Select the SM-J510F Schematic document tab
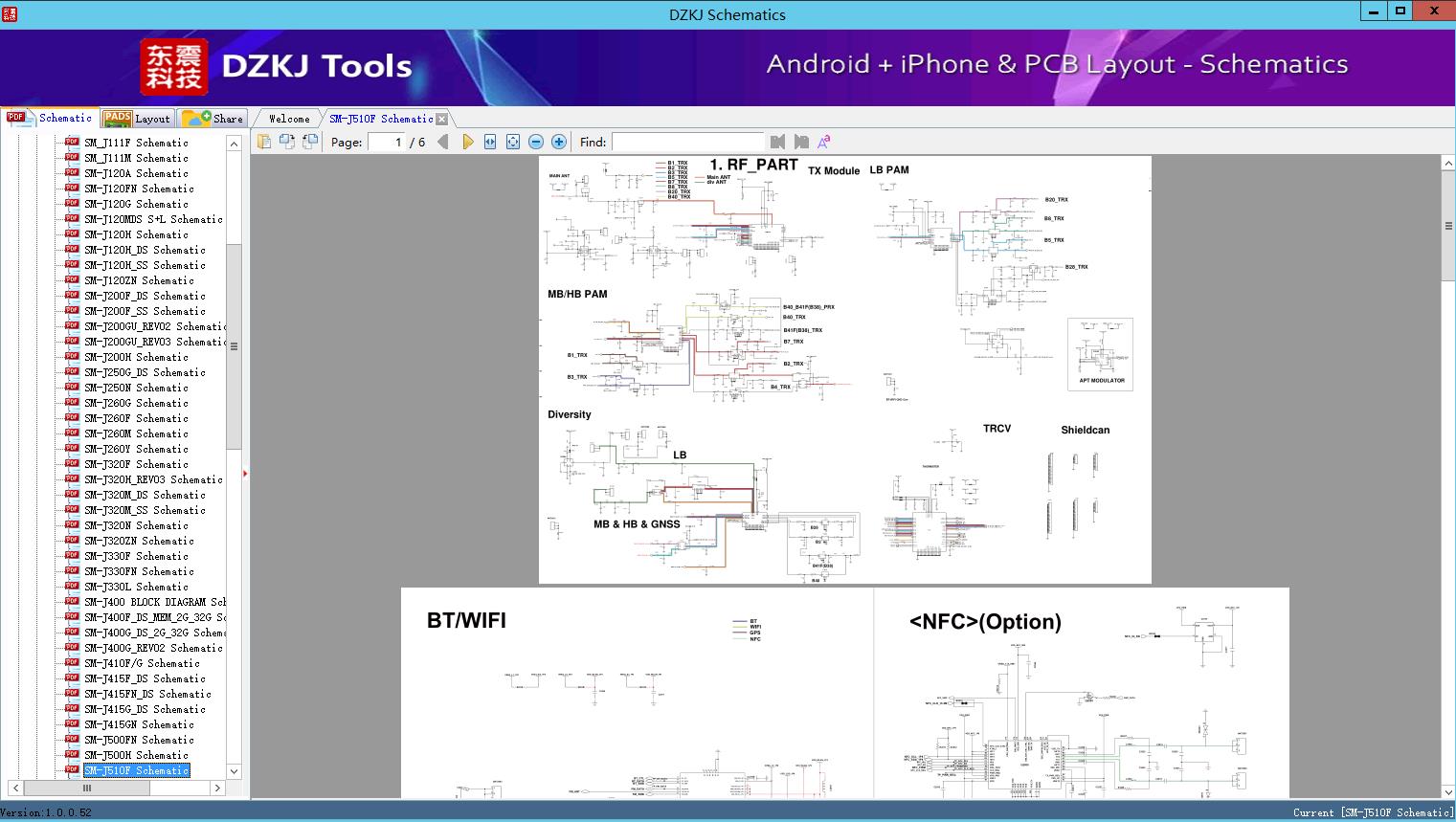This screenshot has width=1456, height=822. (381, 119)
